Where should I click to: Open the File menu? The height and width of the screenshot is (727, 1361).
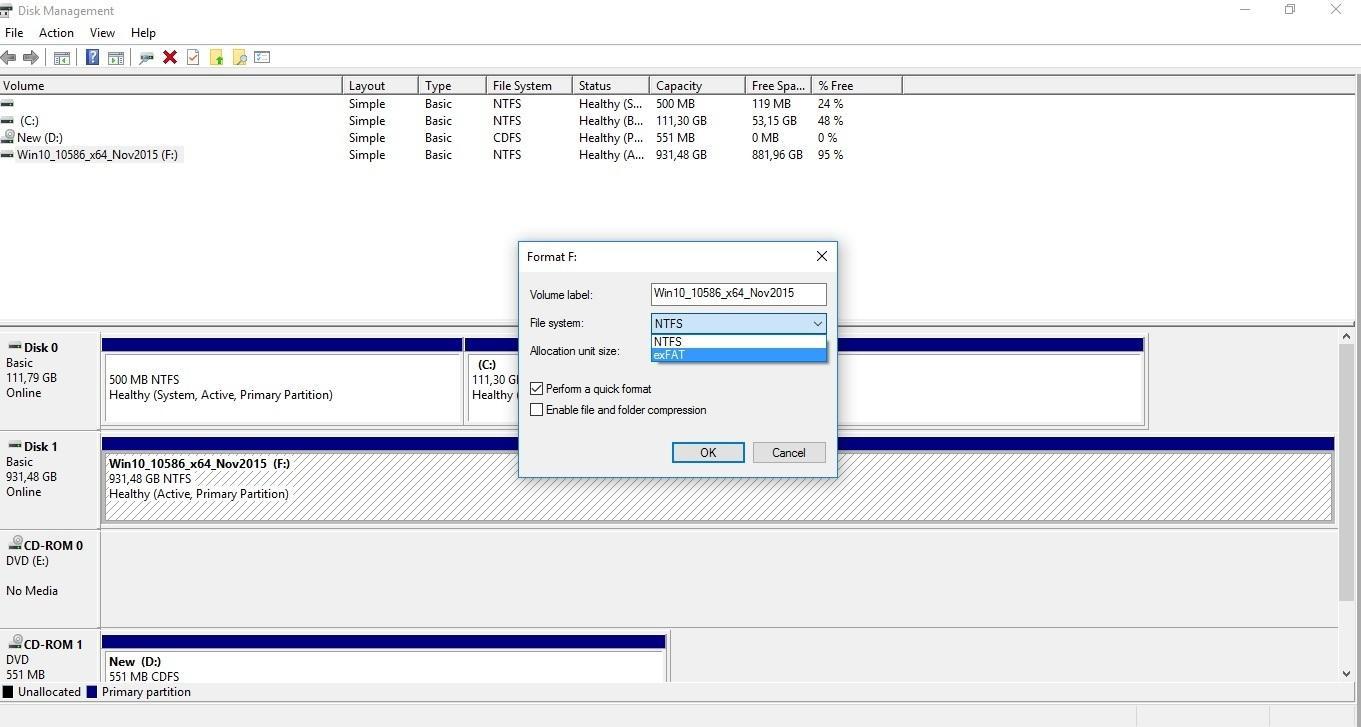(x=14, y=33)
